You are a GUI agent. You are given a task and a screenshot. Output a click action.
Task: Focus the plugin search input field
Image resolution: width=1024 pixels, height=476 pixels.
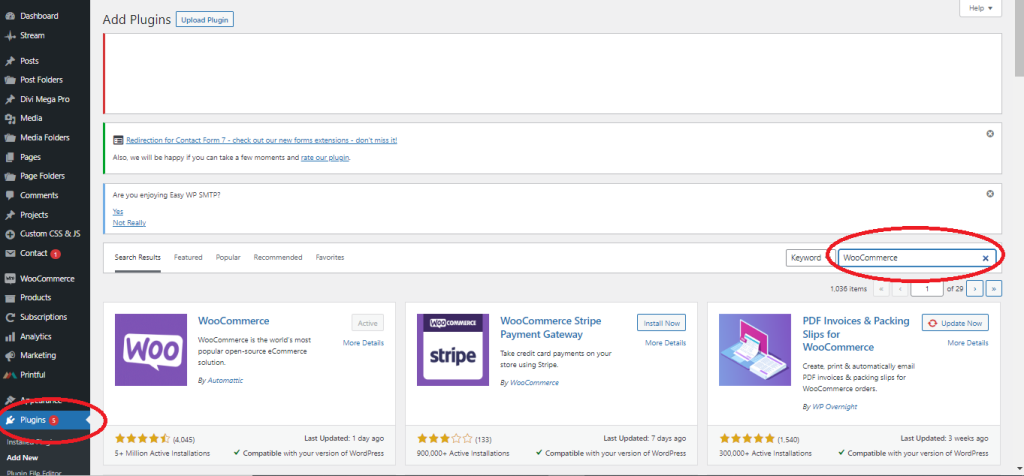coord(918,257)
